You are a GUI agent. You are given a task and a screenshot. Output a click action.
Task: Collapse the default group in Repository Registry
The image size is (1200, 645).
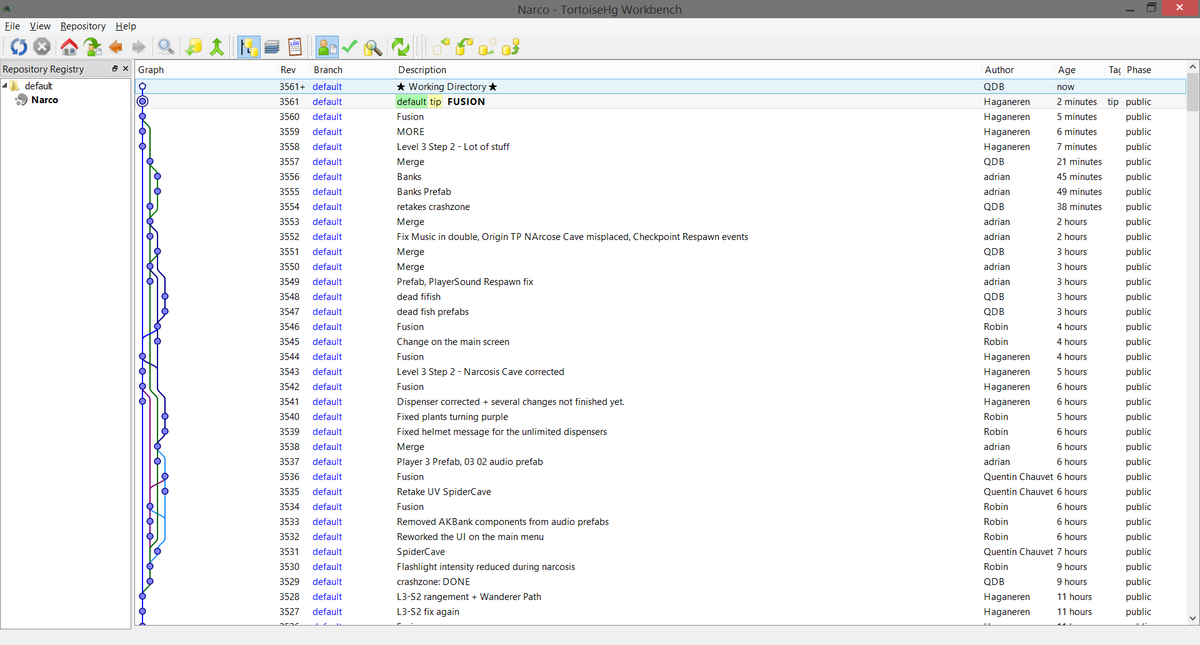pyautogui.click(x=5, y=86)
